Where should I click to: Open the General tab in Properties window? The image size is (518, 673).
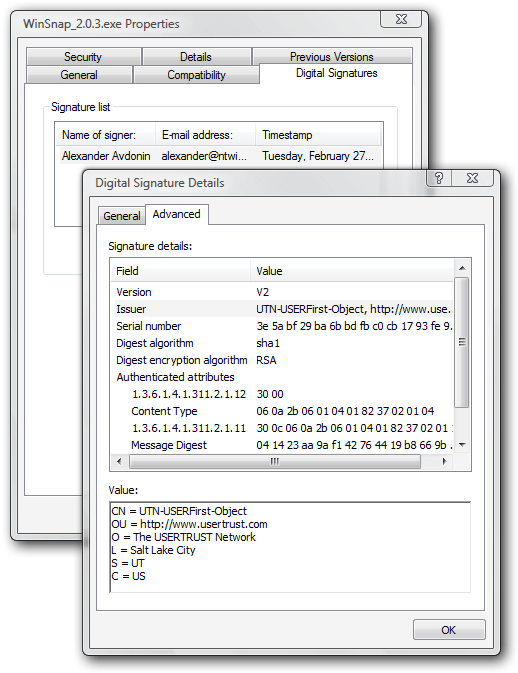[79, 75]
